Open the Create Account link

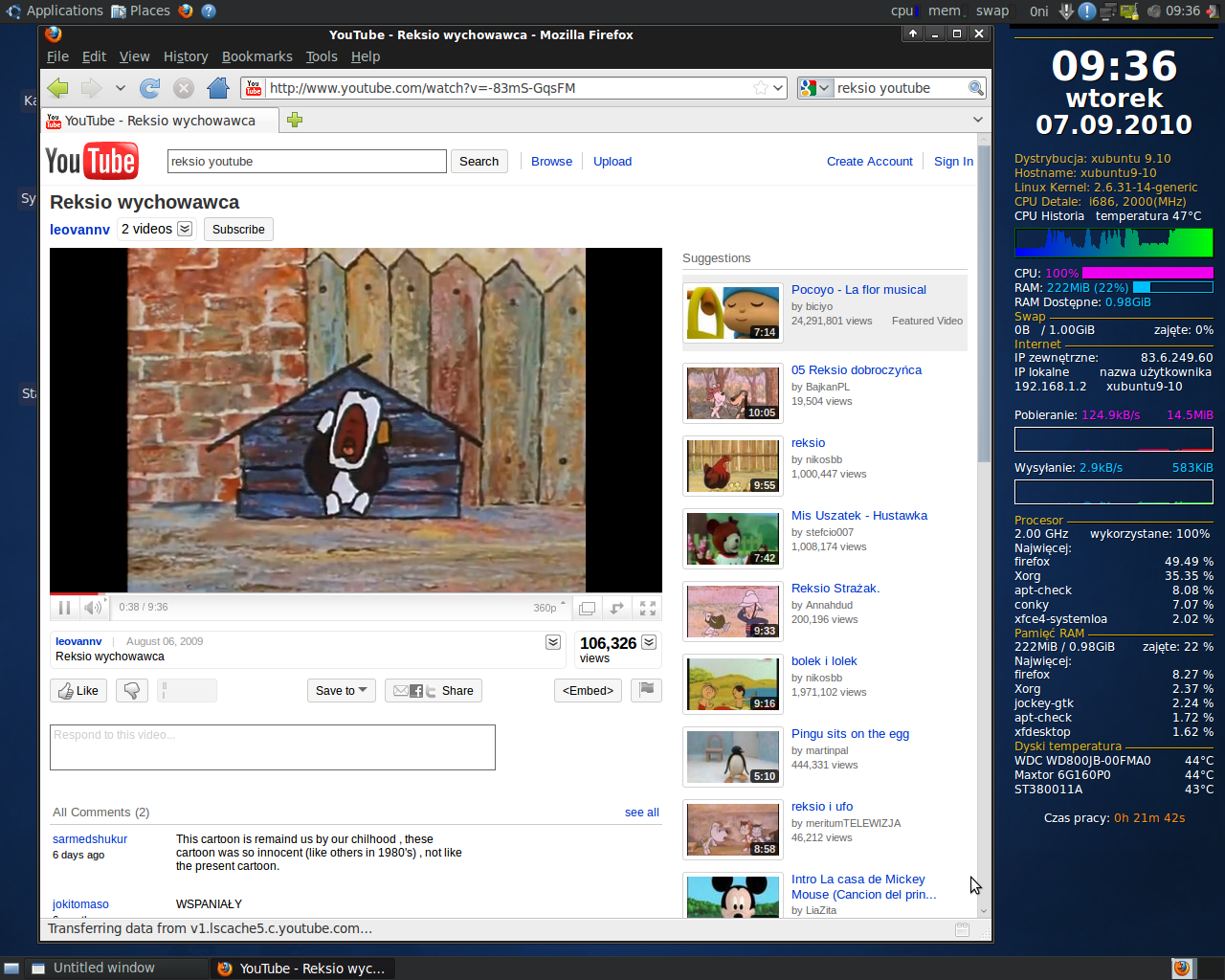[870, 161]
